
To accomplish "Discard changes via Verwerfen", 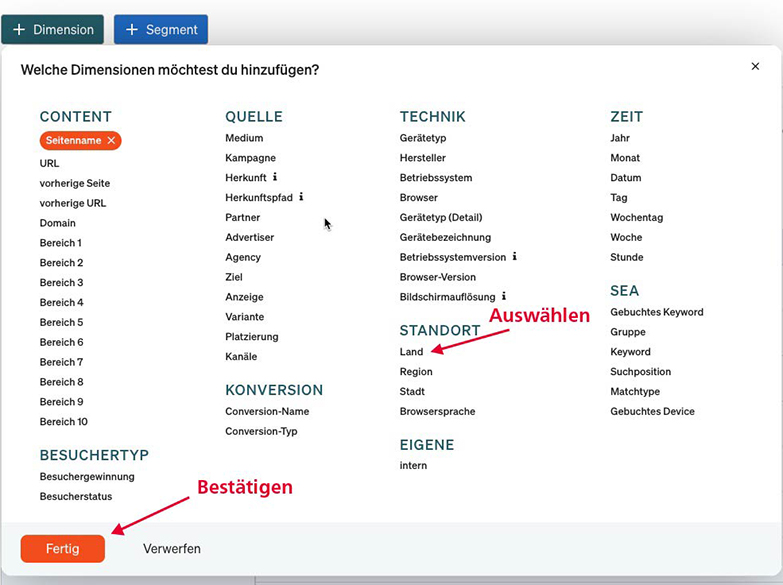I will pyautogui.click(x=172, y=549).
